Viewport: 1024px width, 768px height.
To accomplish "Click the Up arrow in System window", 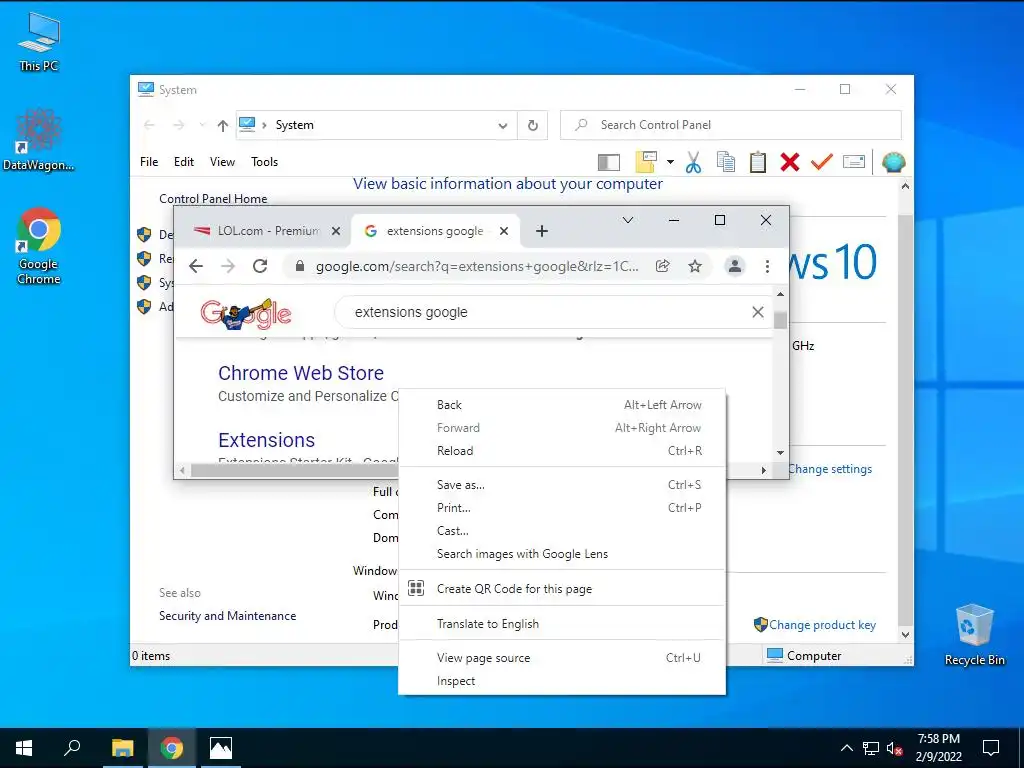I will coord(223,125).
